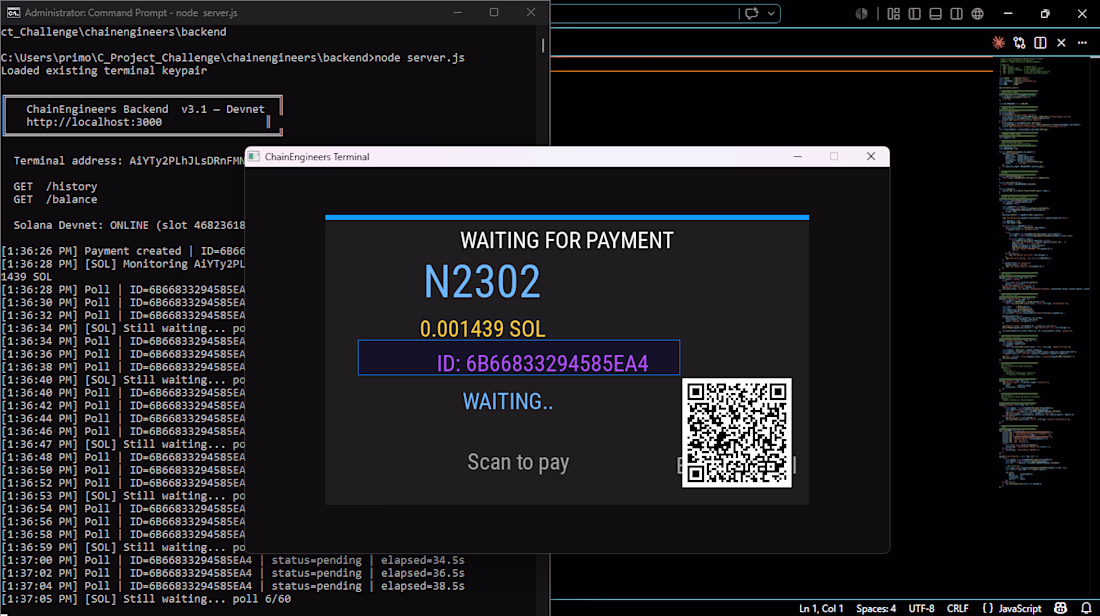
Task: Click the GET /balance line
Action: point(55,199)
